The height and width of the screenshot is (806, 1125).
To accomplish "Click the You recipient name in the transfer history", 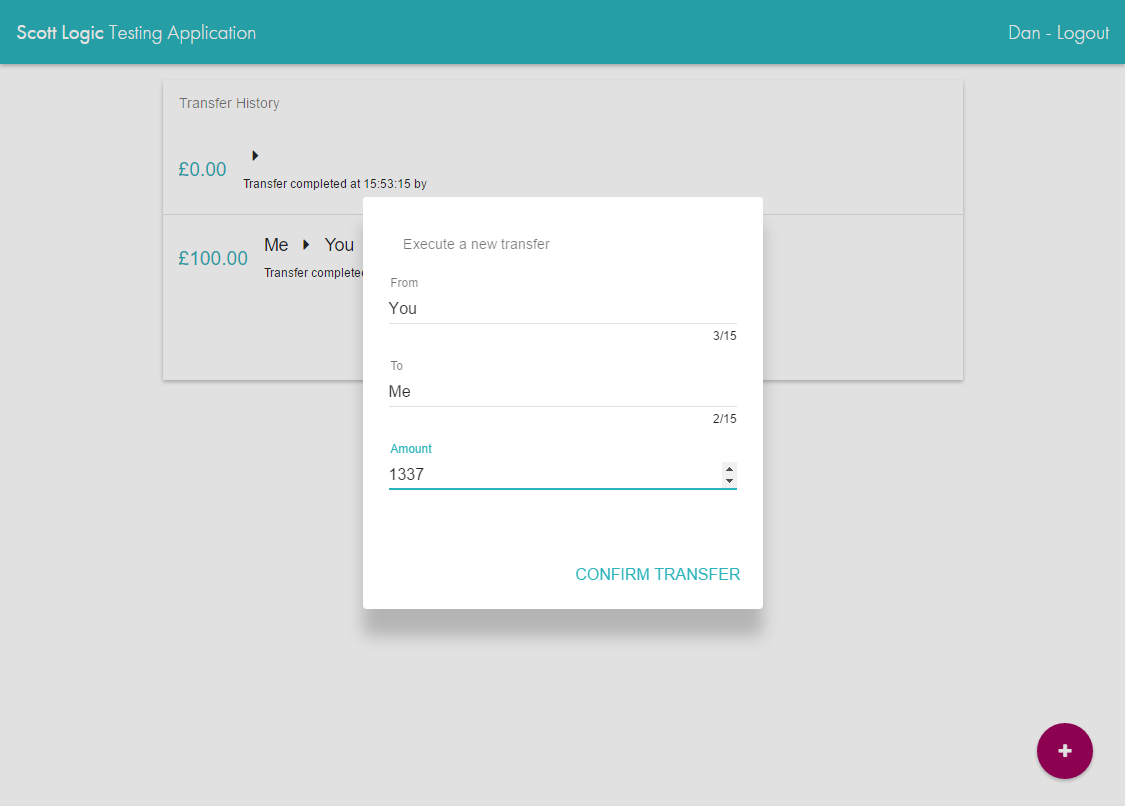I will tap(339, 245).
